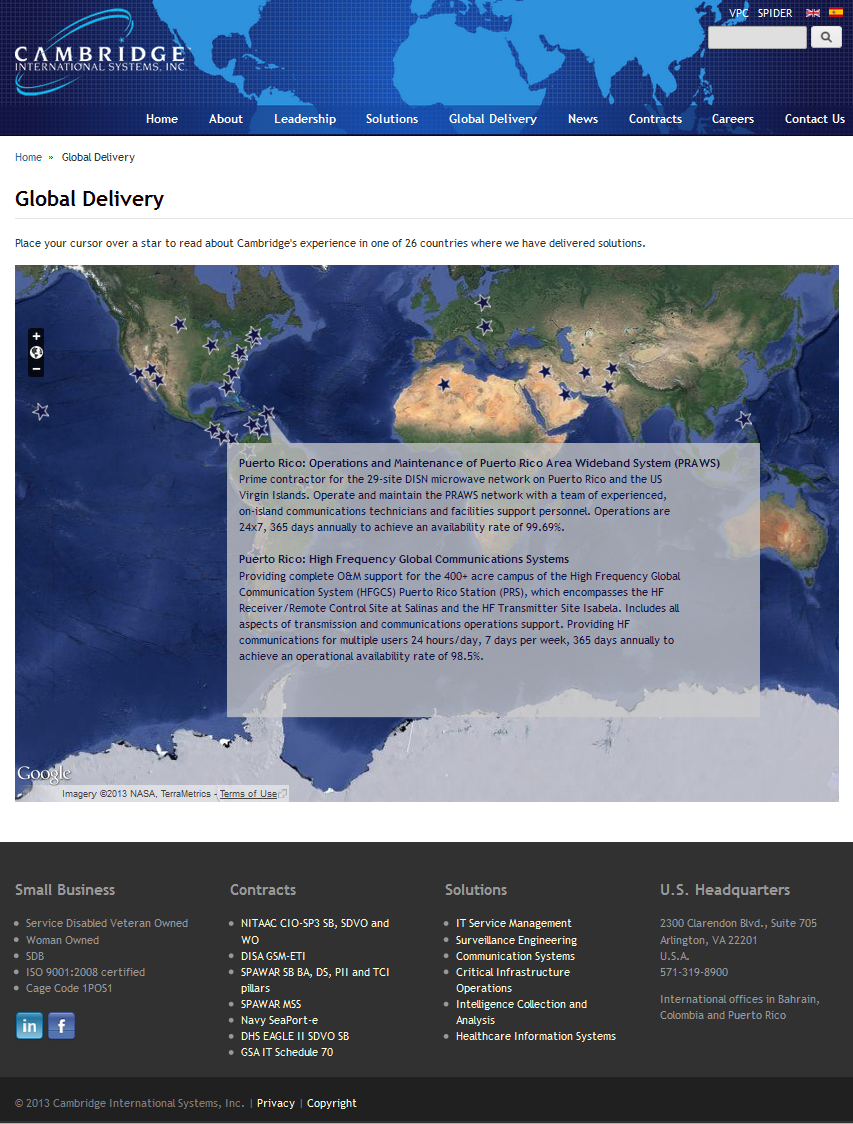Open the Navy SeaPort-e contract link
Screen dimensions: 853x1124
click(279, 1020)
